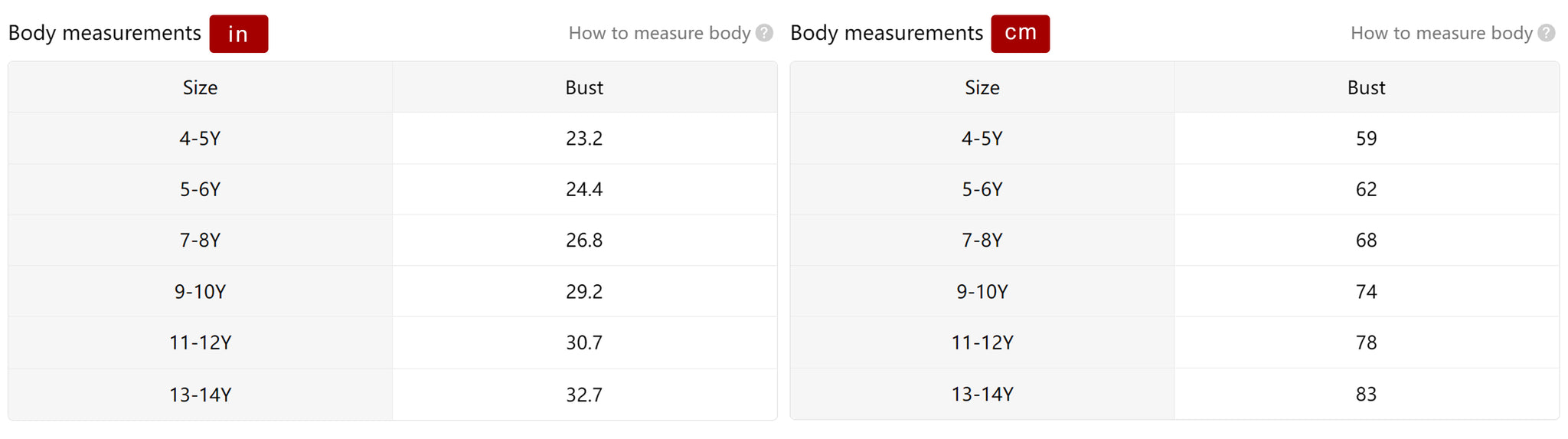Open "How to measure body" above the cm table
Screen dimensions: 1568x439
click(1441, 33)
